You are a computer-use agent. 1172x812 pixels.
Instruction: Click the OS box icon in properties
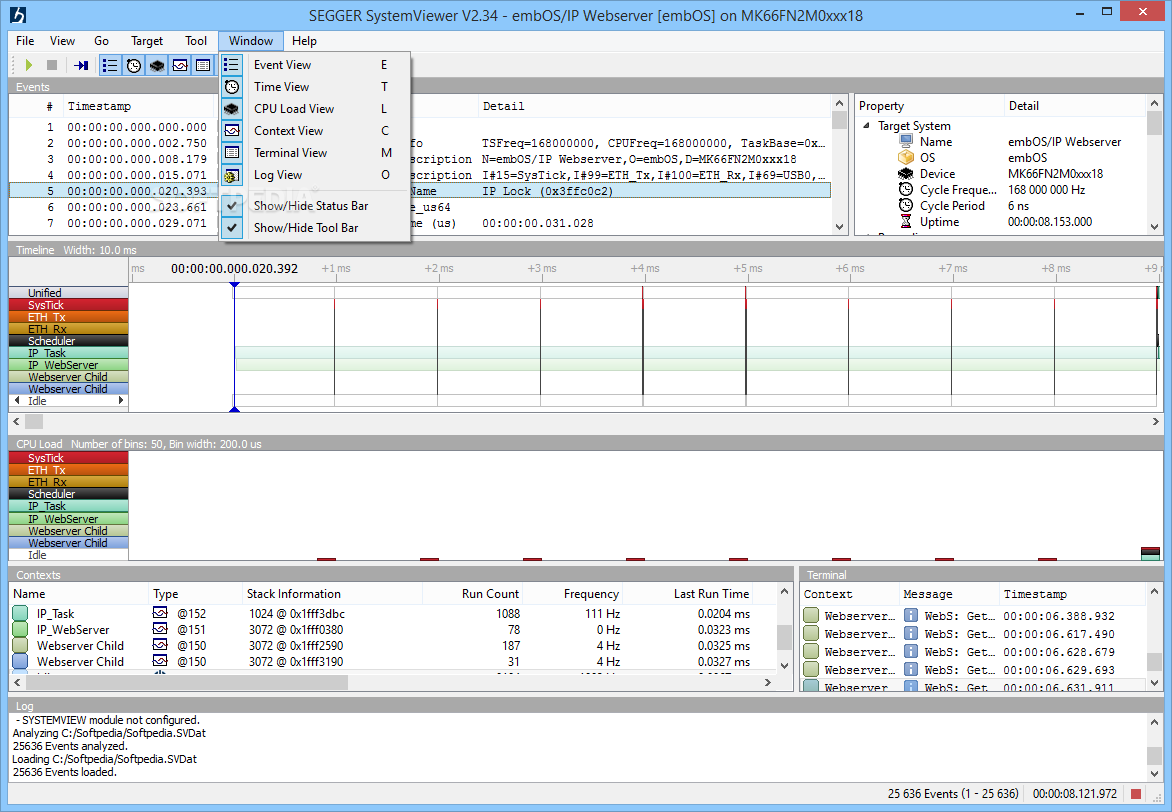pos(906,158)
